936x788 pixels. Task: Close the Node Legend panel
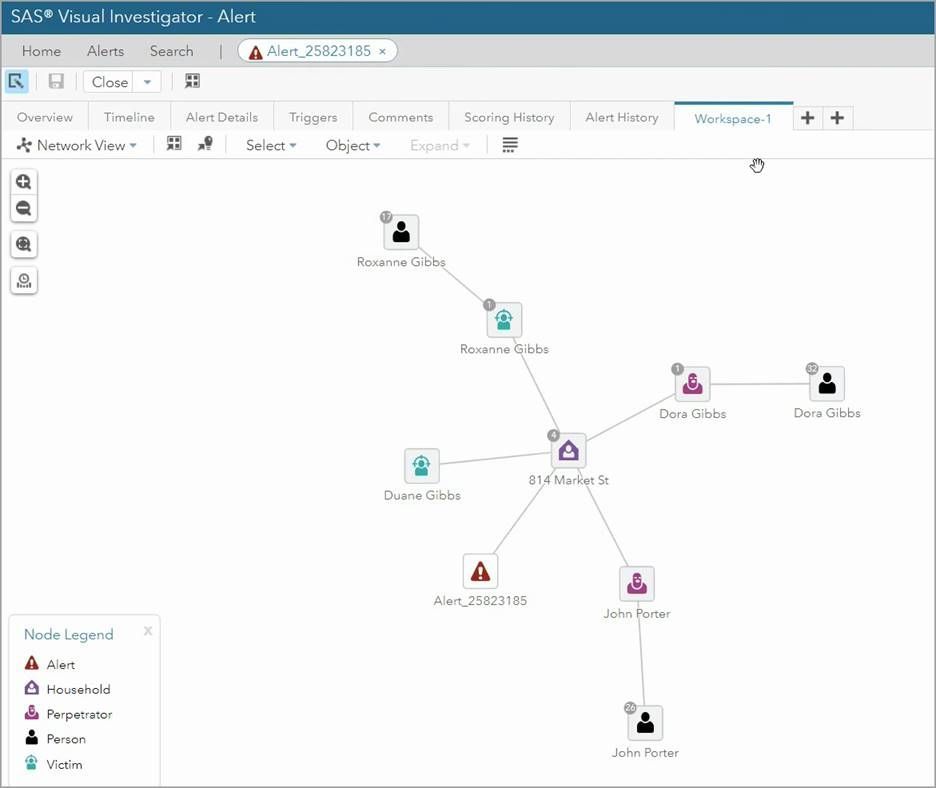[148, 631]
